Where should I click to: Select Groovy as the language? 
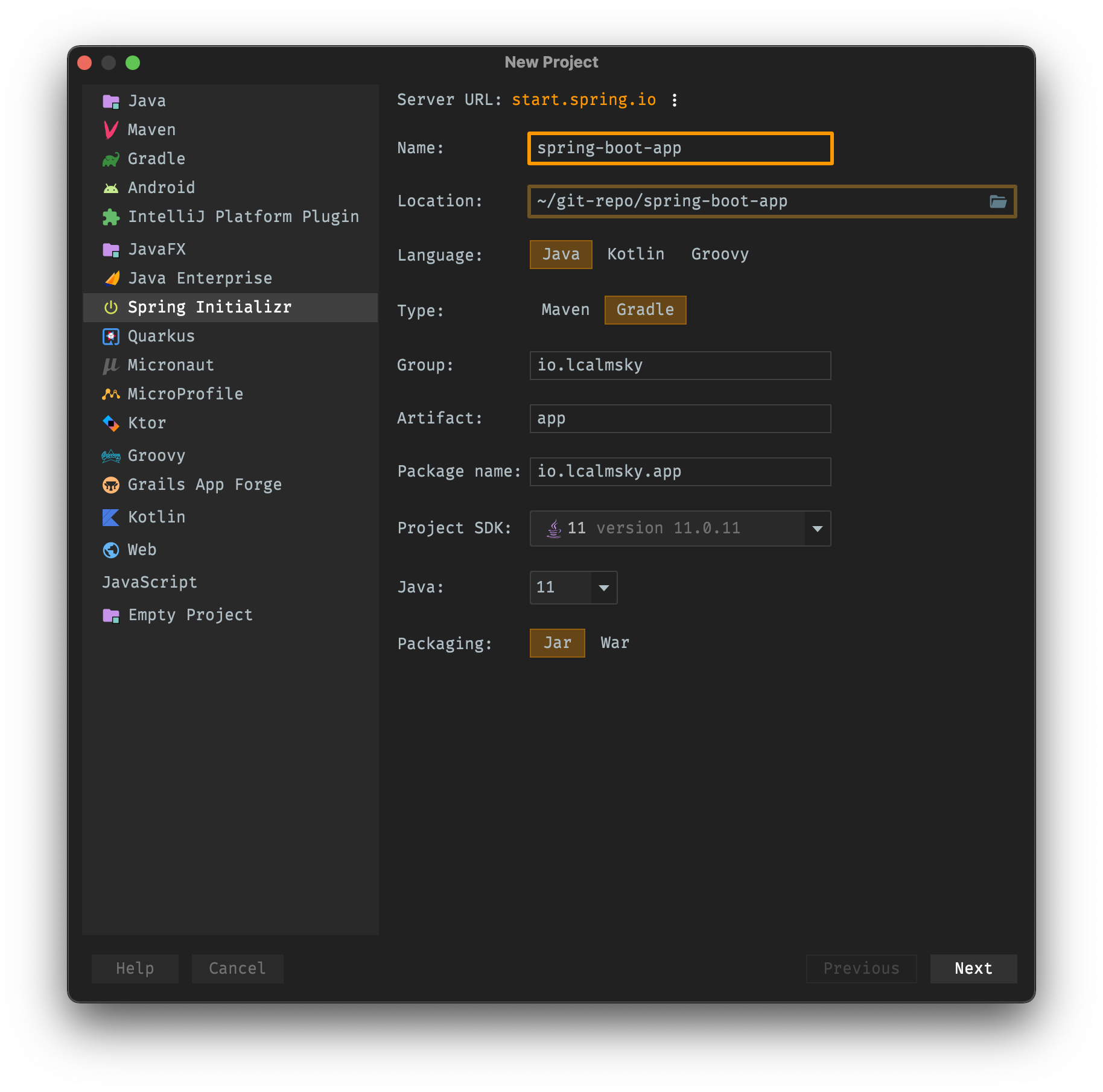[x=720, y=255]
